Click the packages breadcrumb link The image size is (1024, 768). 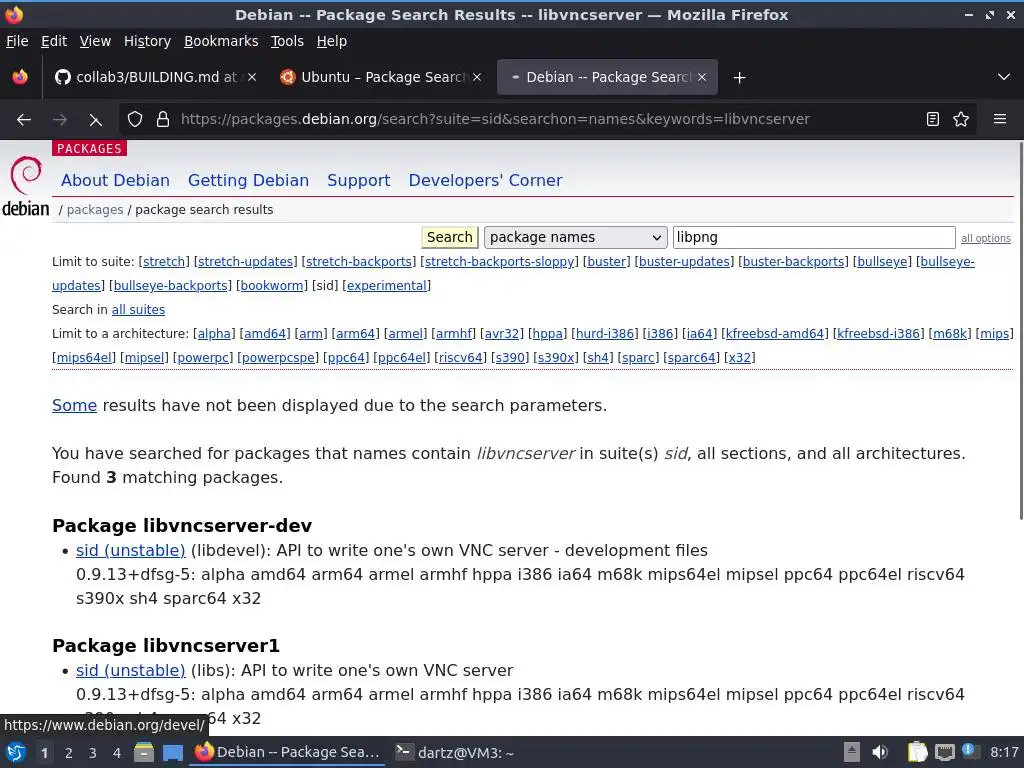[x=95, y=210]
